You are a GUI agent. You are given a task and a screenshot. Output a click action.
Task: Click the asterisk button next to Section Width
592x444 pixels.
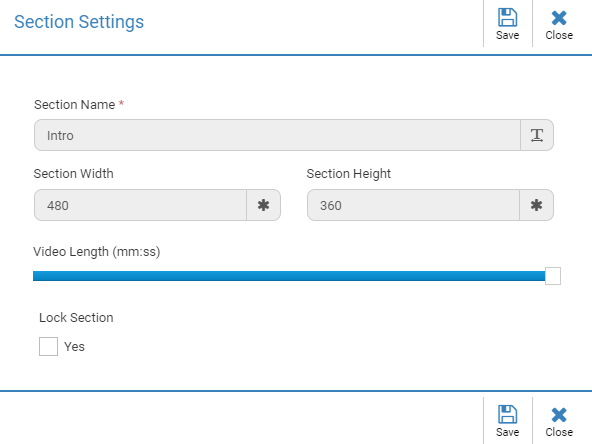[264, 205]
